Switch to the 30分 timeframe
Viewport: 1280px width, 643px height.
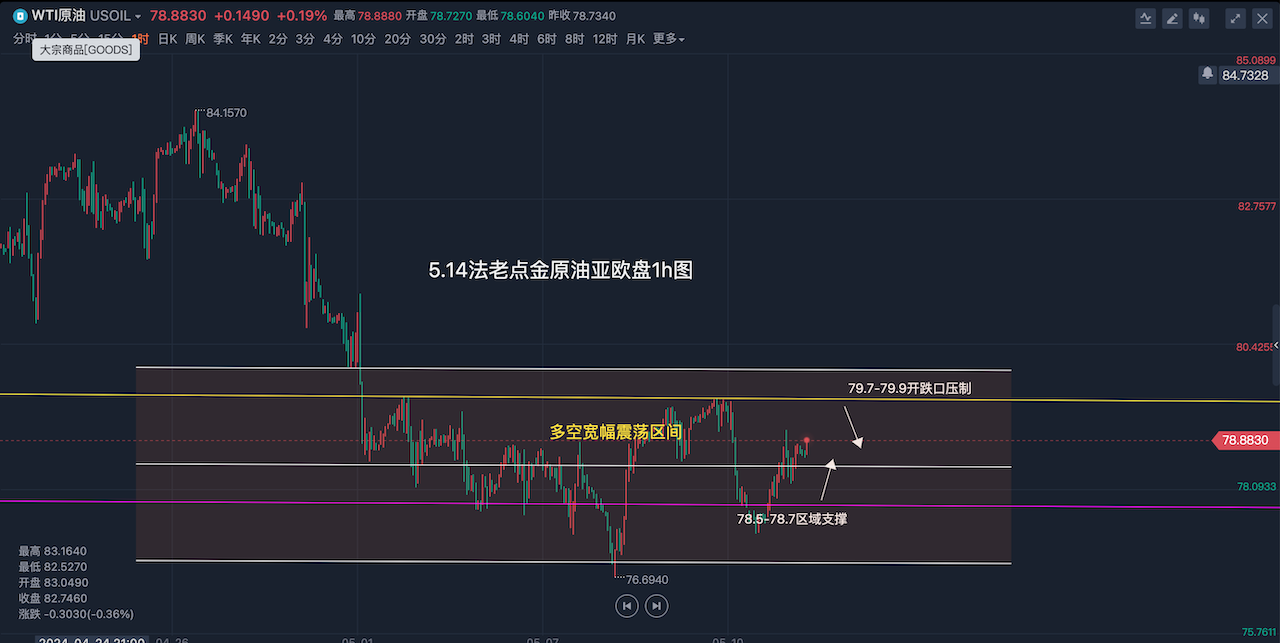tap(433, 39)
